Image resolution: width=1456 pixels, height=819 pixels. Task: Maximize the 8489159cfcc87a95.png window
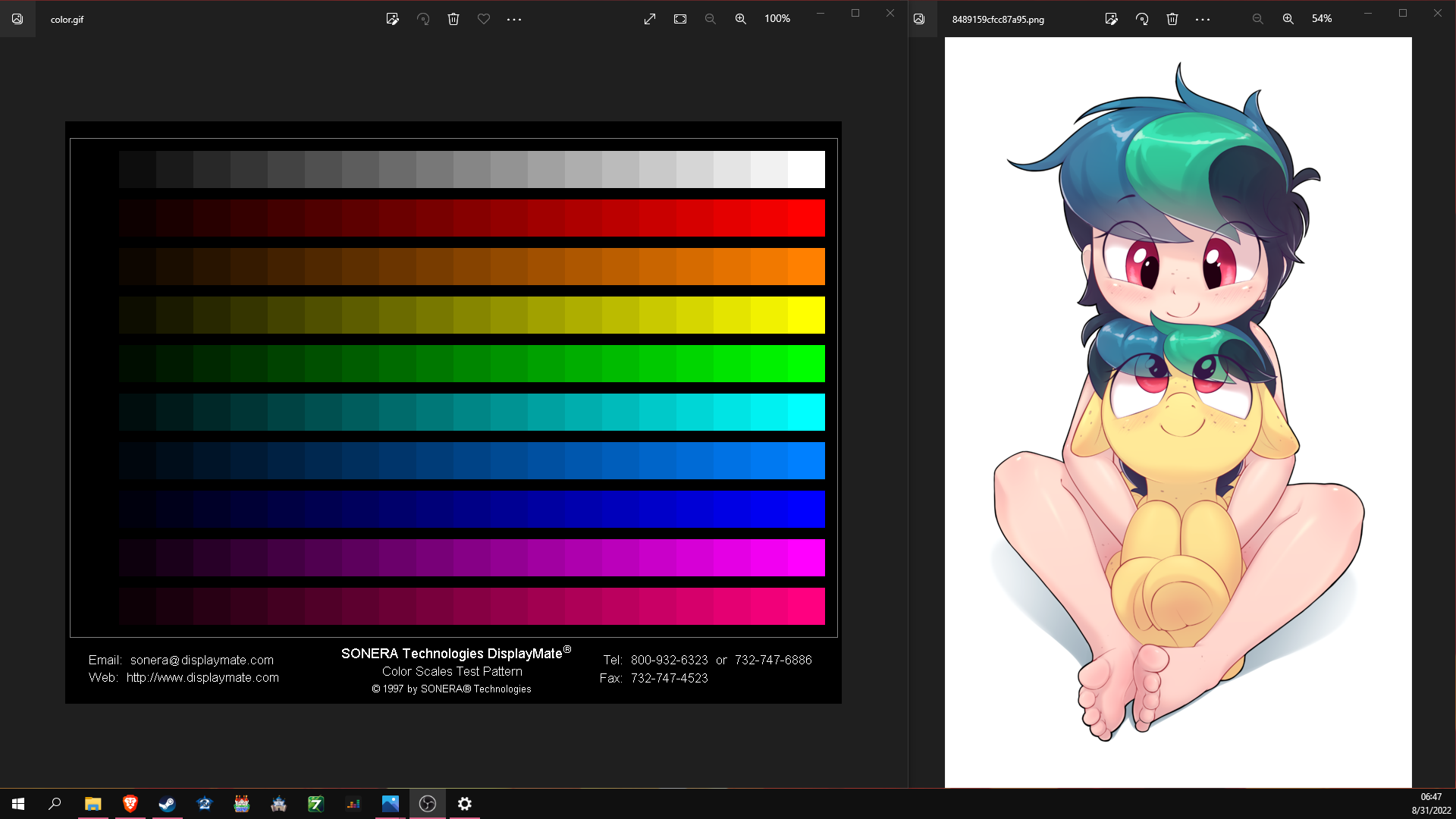[x=1403, y=13]
